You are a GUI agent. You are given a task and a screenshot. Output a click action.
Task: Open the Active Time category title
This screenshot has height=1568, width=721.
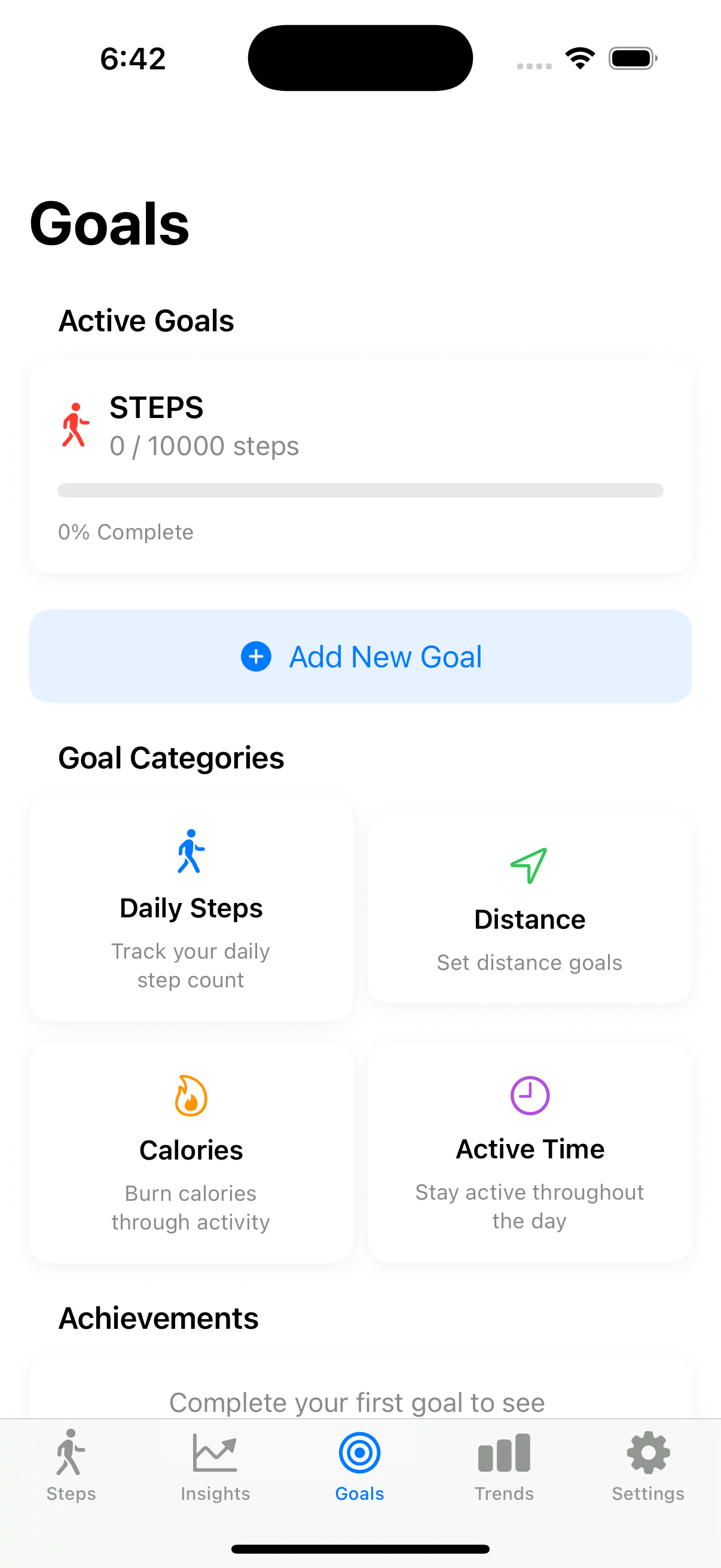pyautogui.click(x=530, y=1149)
